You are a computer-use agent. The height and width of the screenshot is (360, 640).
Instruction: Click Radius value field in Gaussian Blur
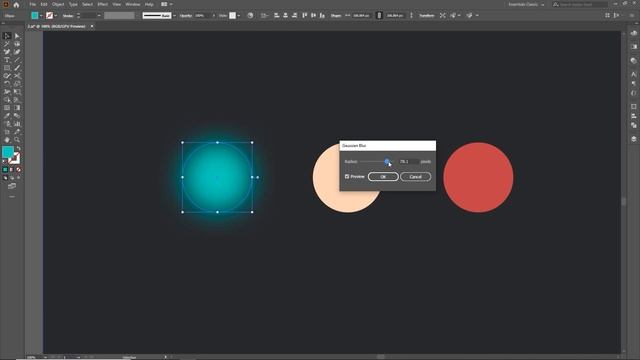point(409,162)
